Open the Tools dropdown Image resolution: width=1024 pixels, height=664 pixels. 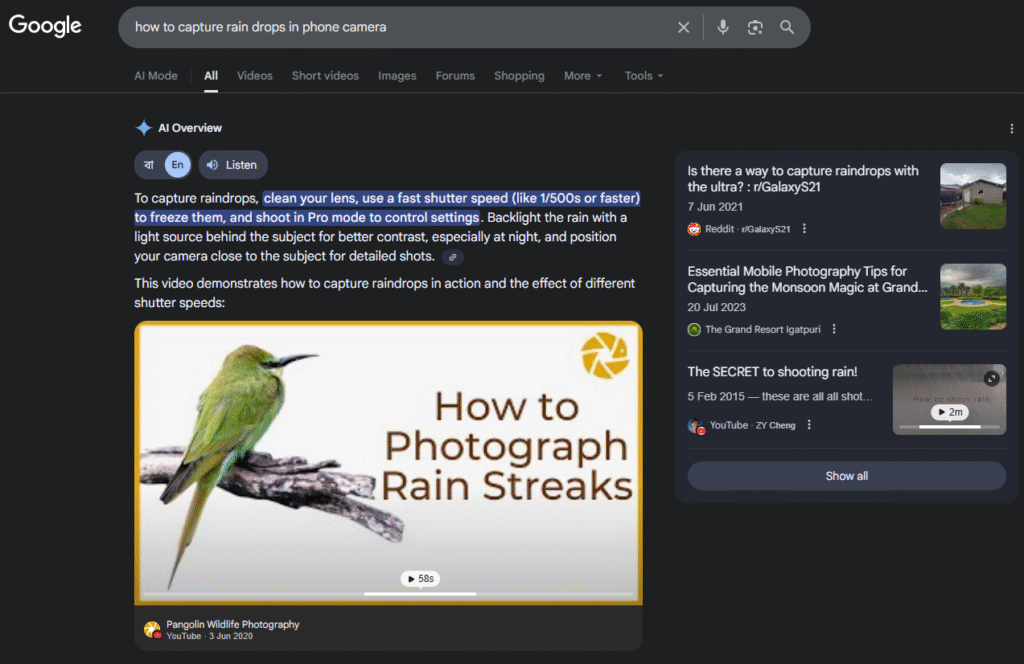click(x=644, y=76)
